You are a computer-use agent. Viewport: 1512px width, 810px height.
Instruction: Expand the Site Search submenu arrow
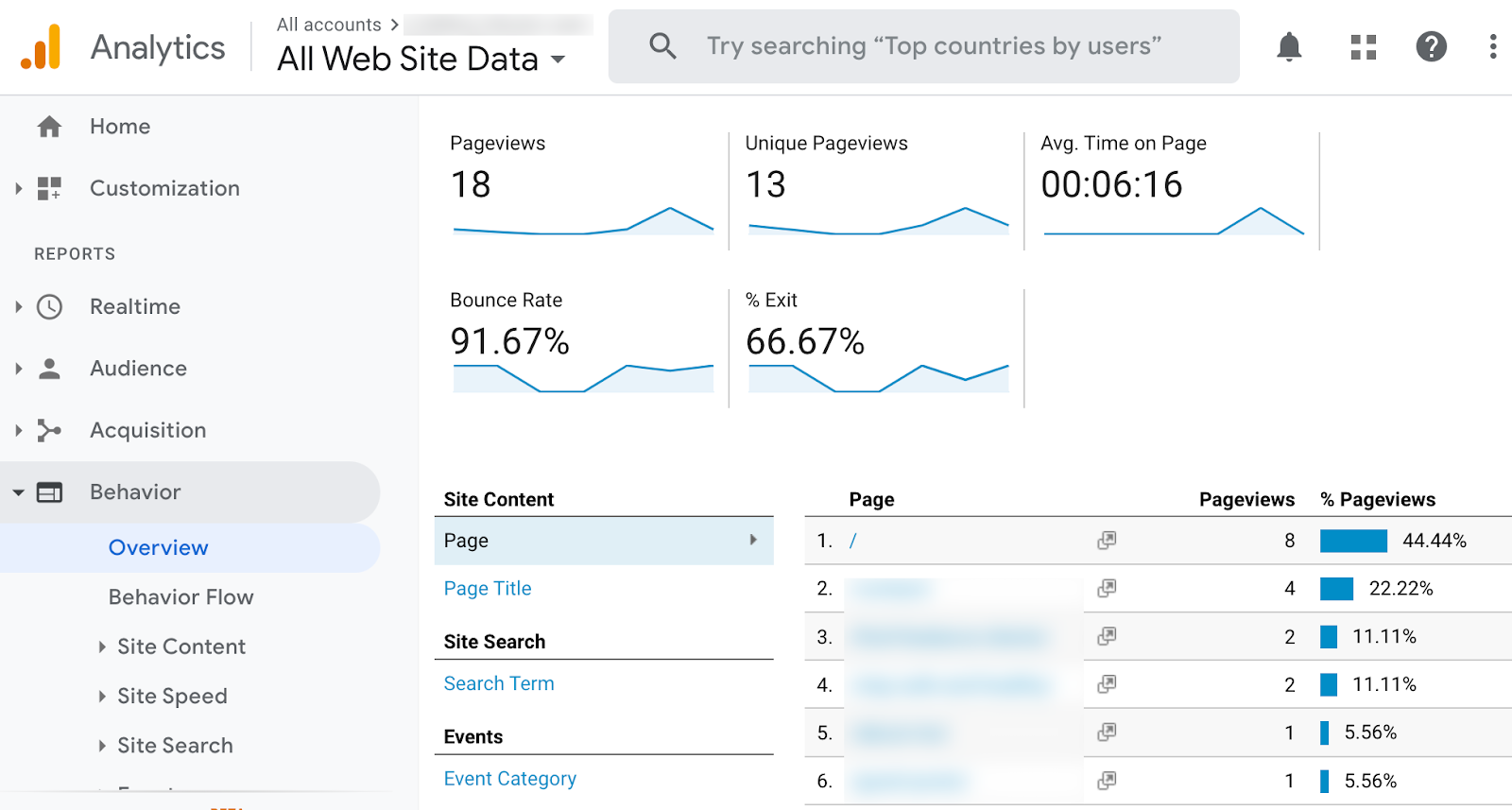pos(102,746)
